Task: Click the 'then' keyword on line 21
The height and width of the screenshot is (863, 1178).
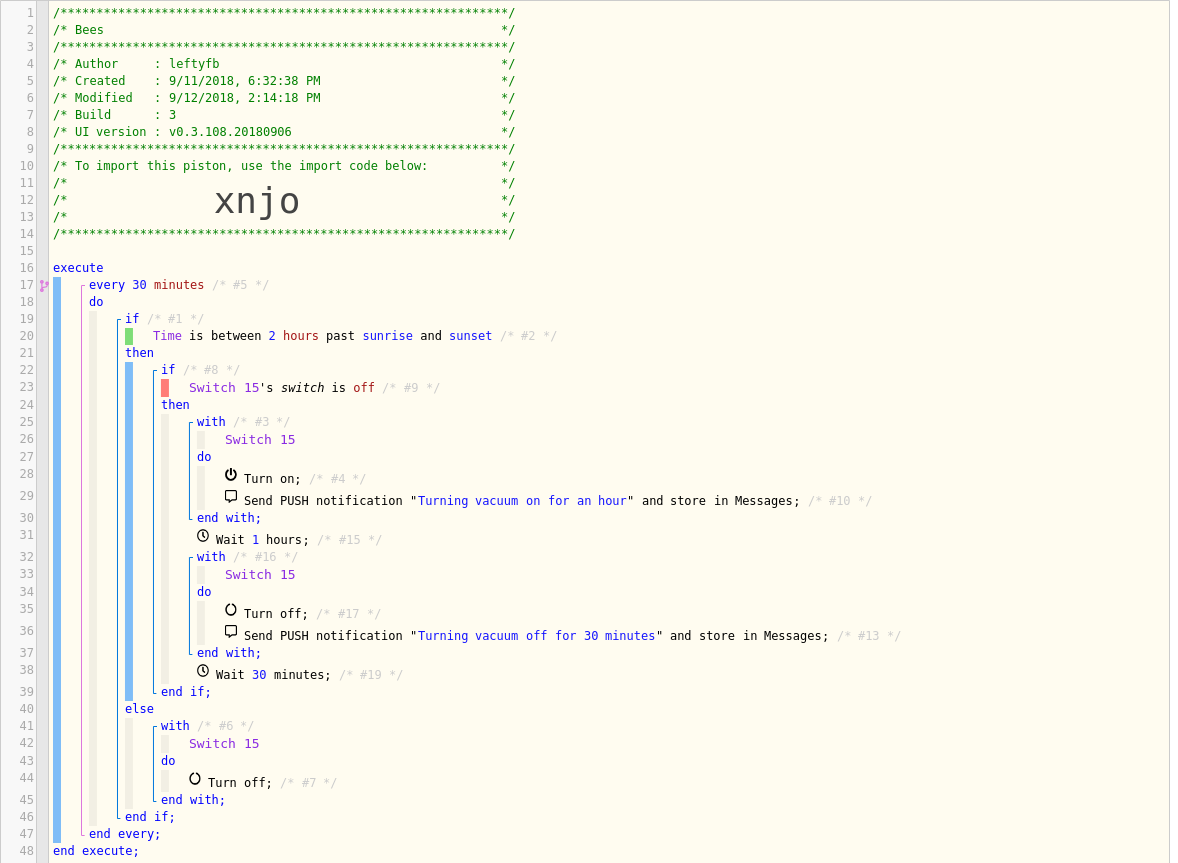Action: click(x=140, y=352)
